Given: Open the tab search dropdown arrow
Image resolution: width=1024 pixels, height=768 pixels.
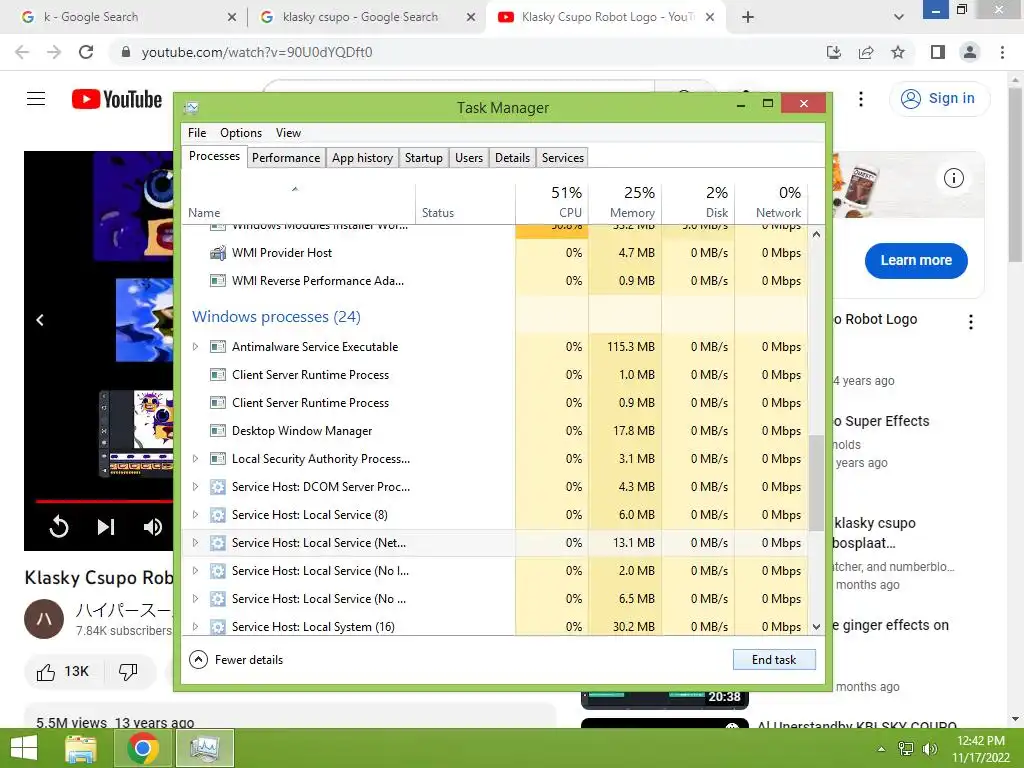Looking at the screenshot, I should [x=899, y=17].
